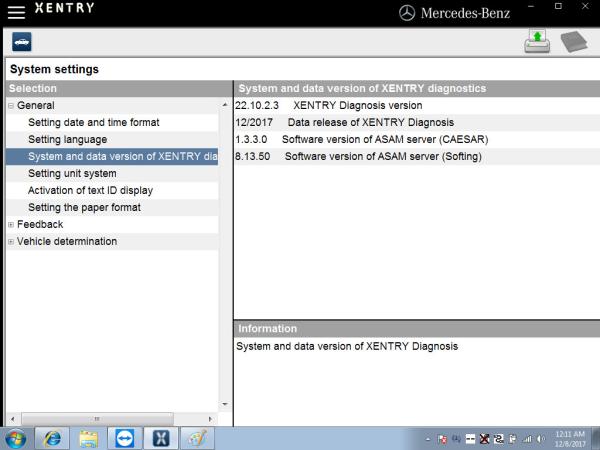Open the Paint taskbar icon
Screen dimensions: 600x450
[x=197, y=439]
